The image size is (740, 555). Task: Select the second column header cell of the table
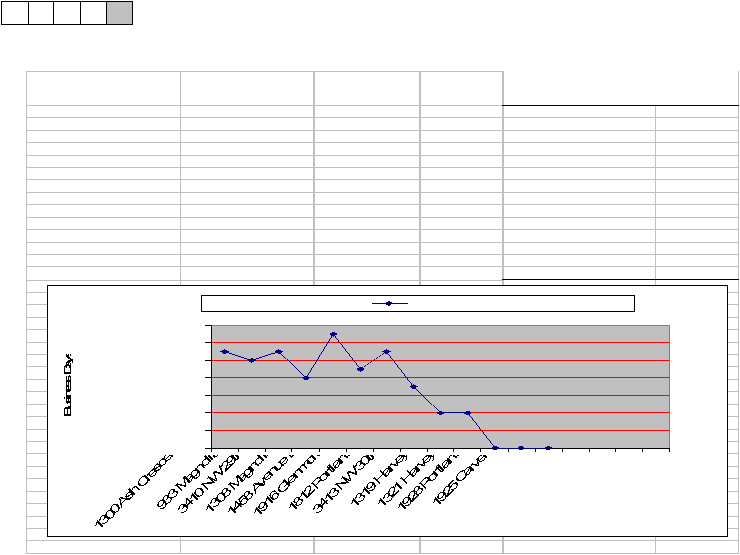tap(246, 88)
